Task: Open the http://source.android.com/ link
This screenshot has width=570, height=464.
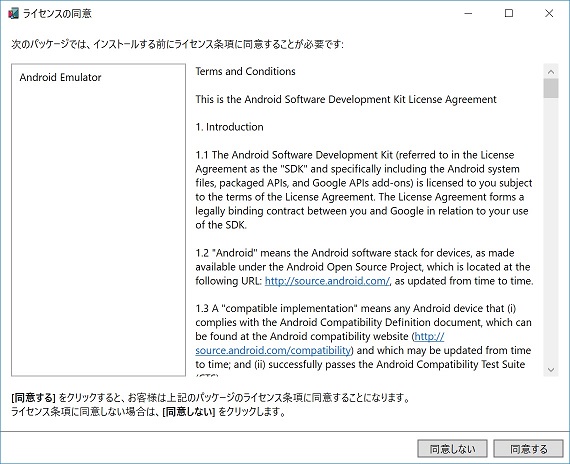Action: tap(327, 281)
